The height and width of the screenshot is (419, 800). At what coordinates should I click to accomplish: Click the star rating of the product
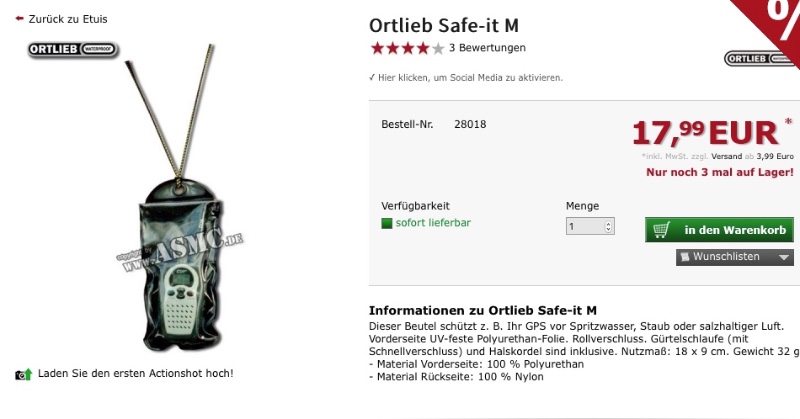[407, 48]
